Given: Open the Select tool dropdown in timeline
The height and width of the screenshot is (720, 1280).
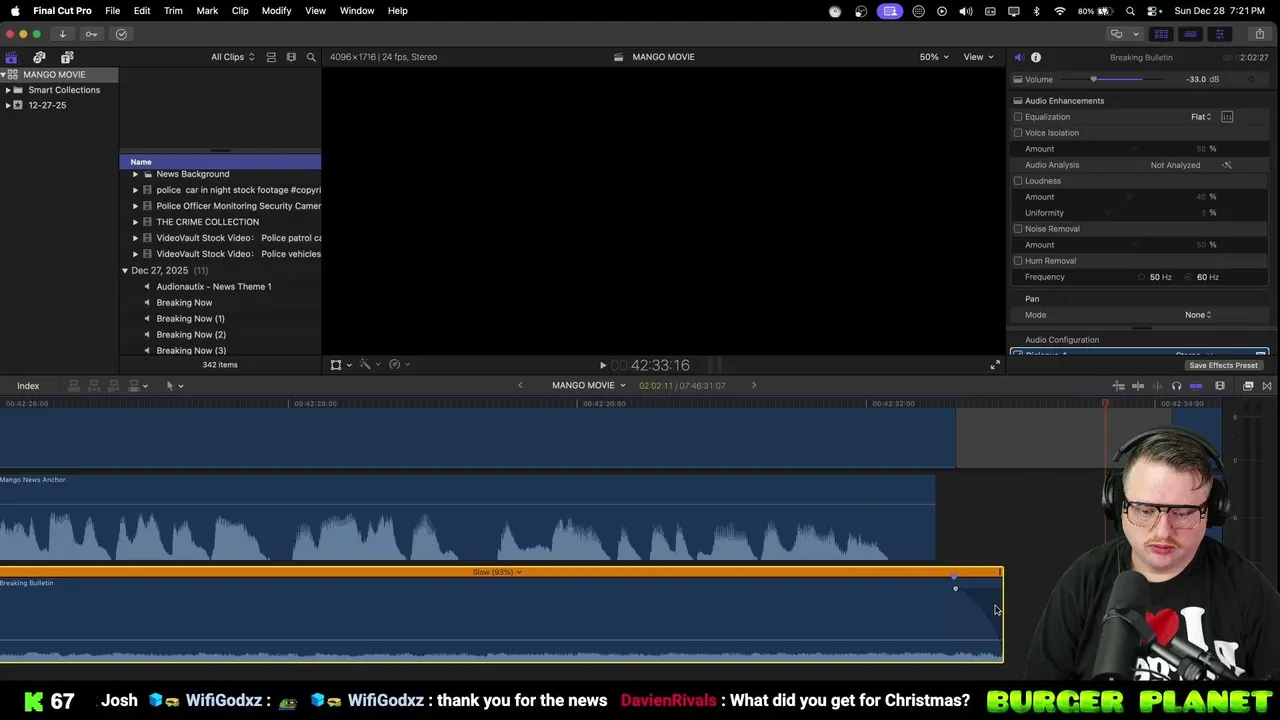Looking at the screenshot, I should pos(174,386).
